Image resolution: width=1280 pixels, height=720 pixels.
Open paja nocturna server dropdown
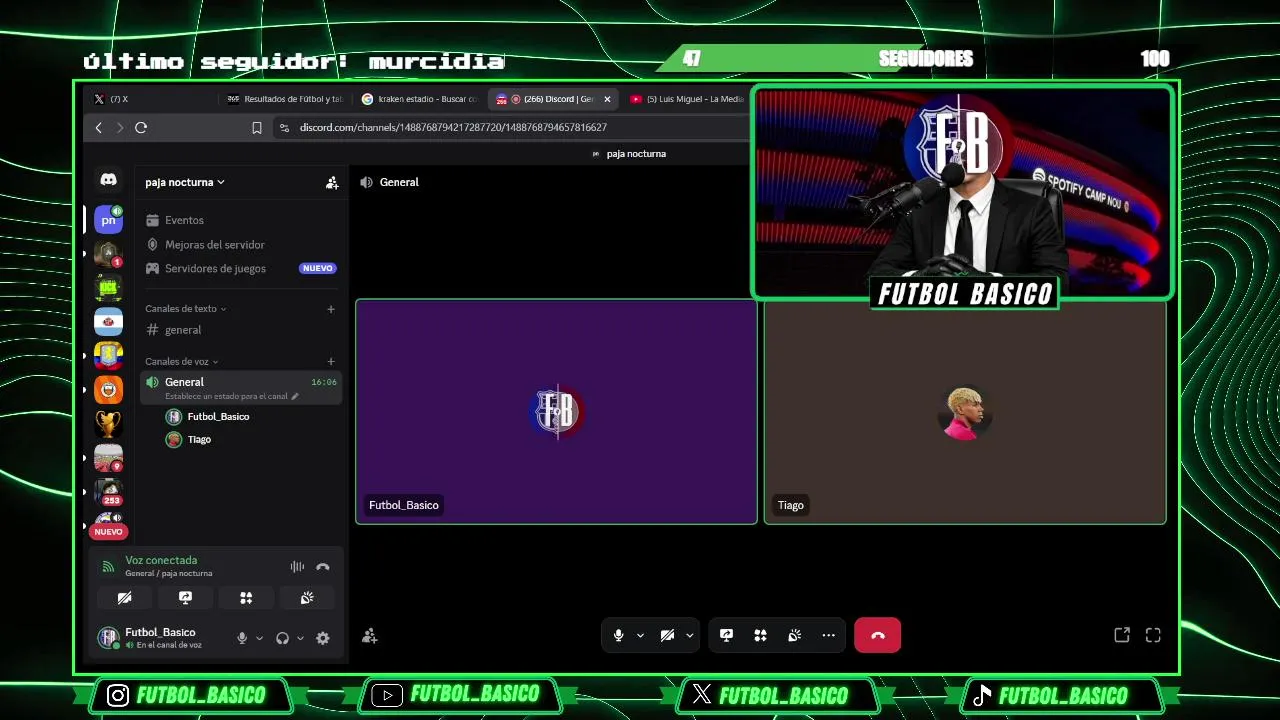coord(185,183)
